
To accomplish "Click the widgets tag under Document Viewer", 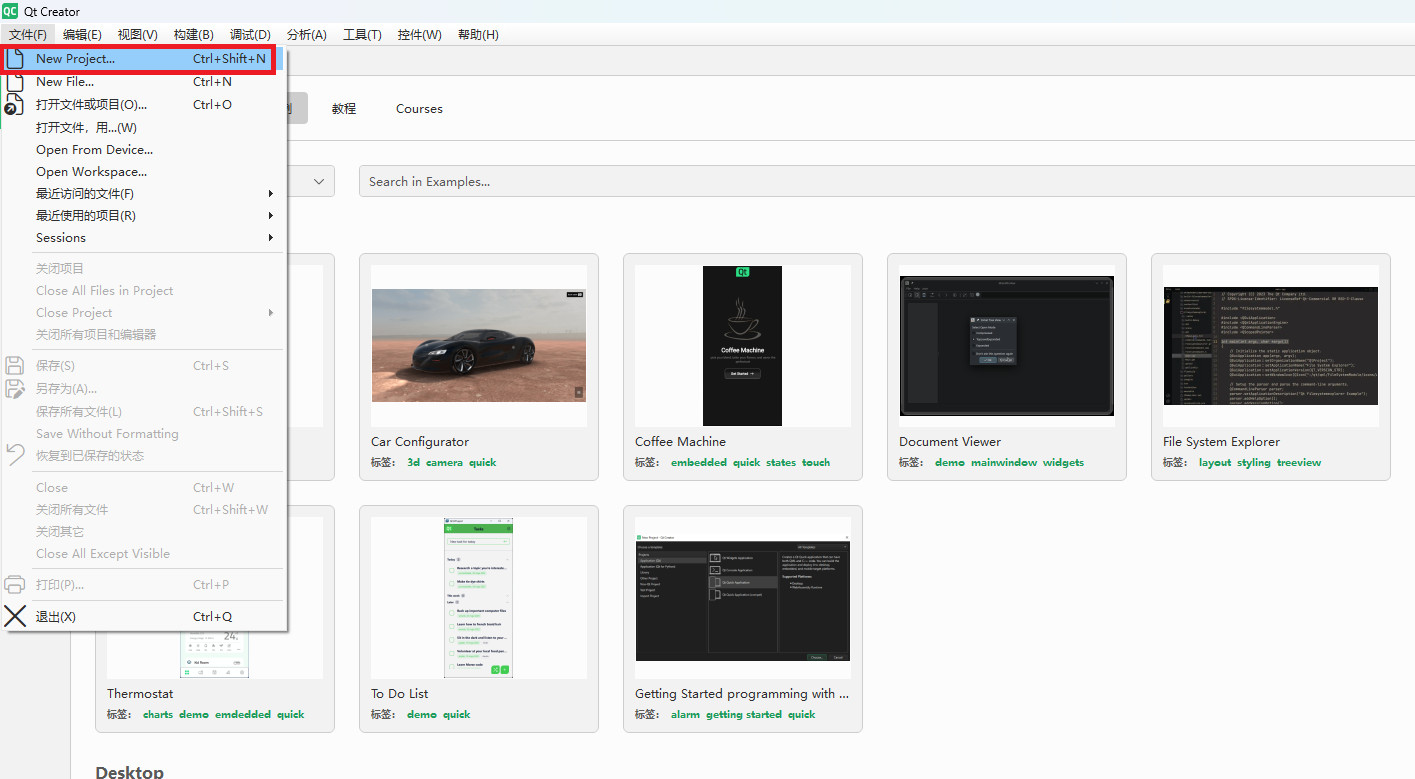I will click(x=1063, y=463).
